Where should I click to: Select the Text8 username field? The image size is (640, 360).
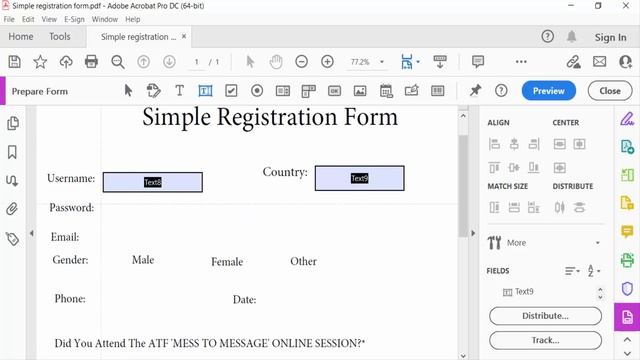point(153,182)
